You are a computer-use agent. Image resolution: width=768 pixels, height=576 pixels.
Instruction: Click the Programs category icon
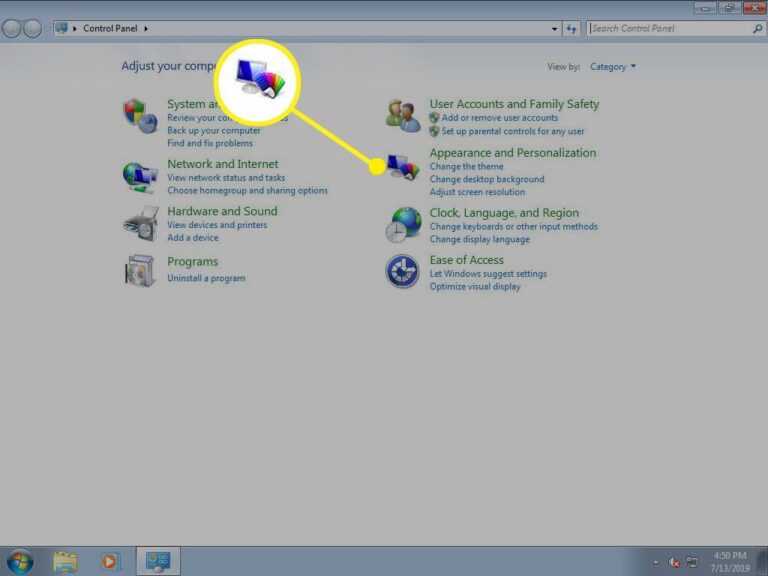[140, 270]
